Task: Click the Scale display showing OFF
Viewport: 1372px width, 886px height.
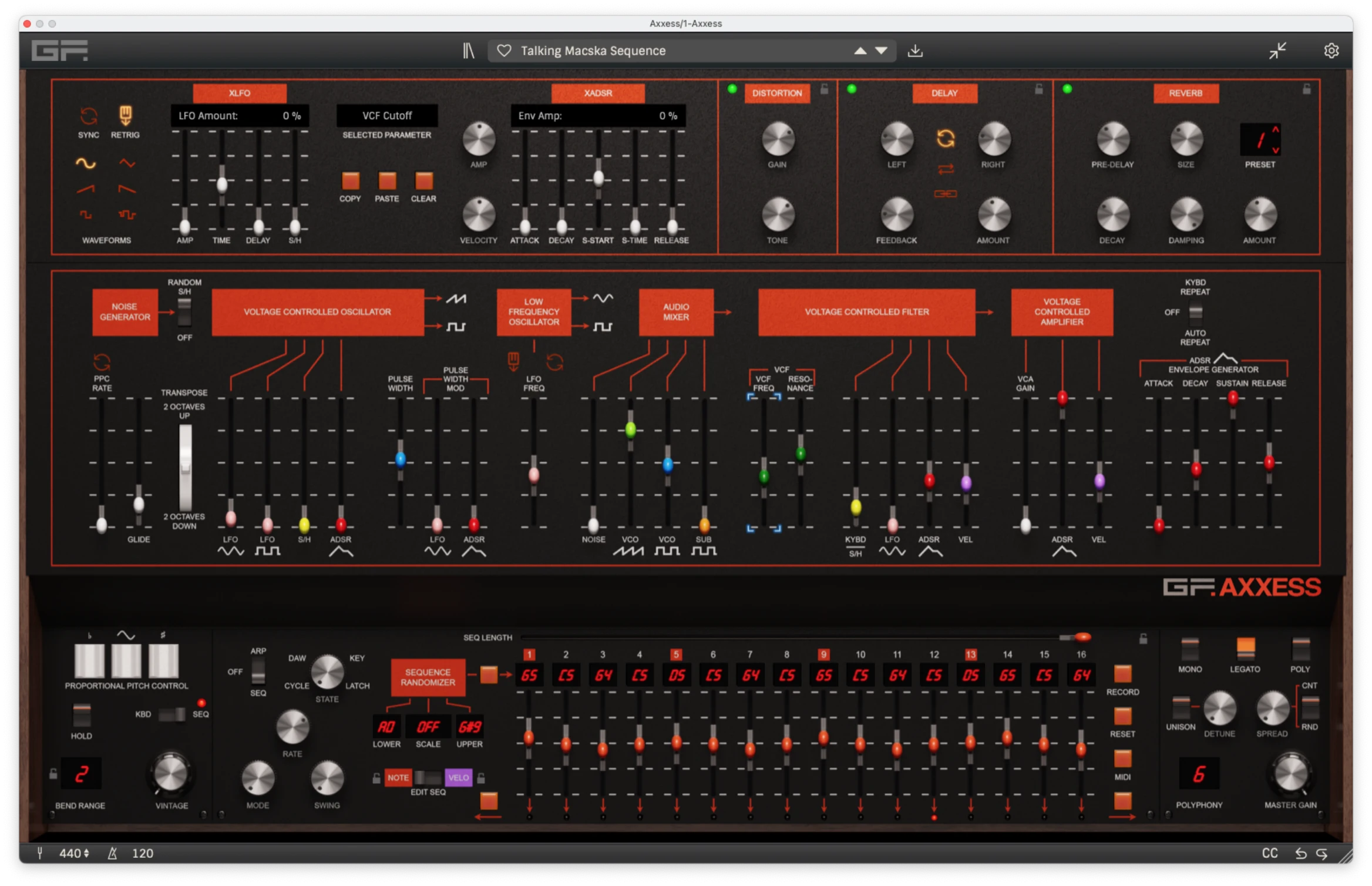Action: 428,727
